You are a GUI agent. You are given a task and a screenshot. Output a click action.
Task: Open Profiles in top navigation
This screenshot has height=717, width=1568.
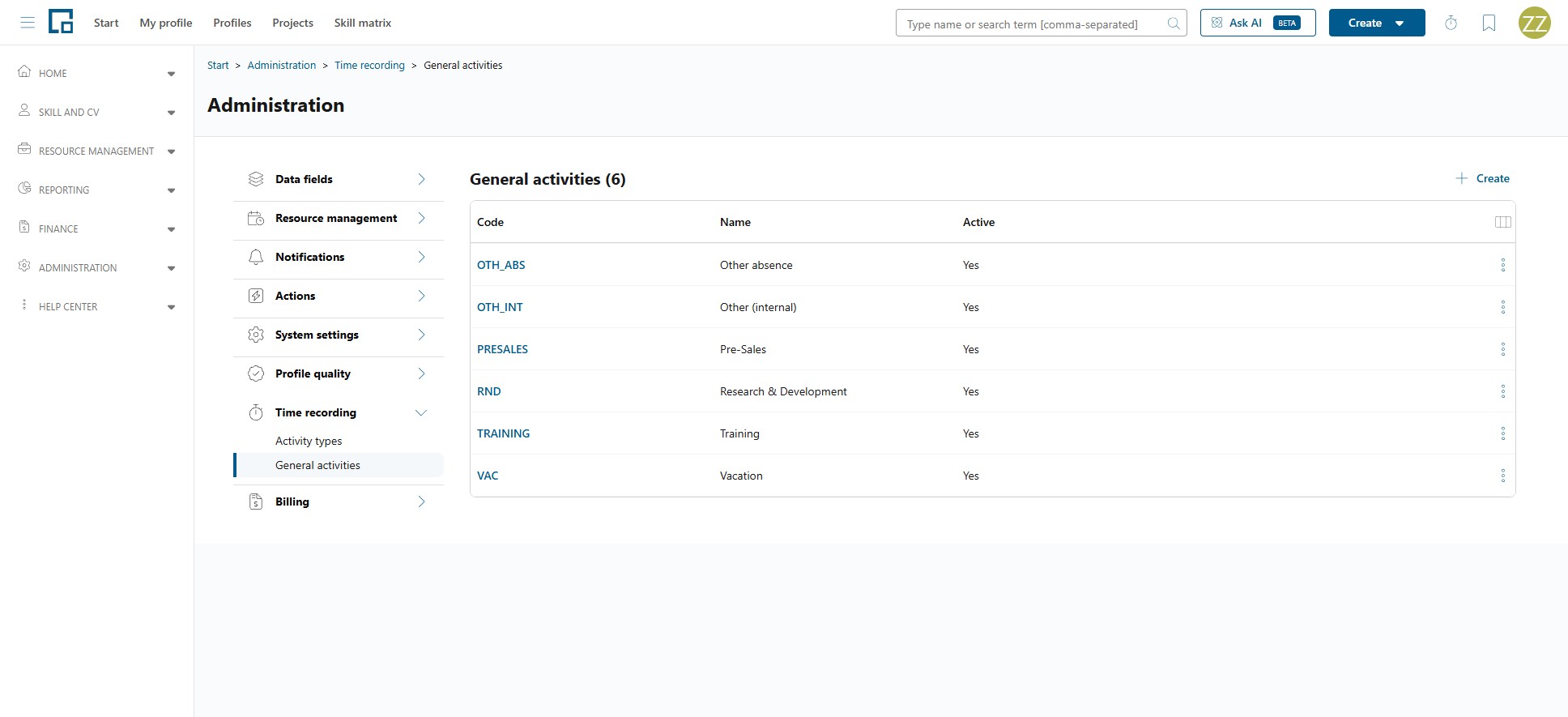[x=232, y=23]
